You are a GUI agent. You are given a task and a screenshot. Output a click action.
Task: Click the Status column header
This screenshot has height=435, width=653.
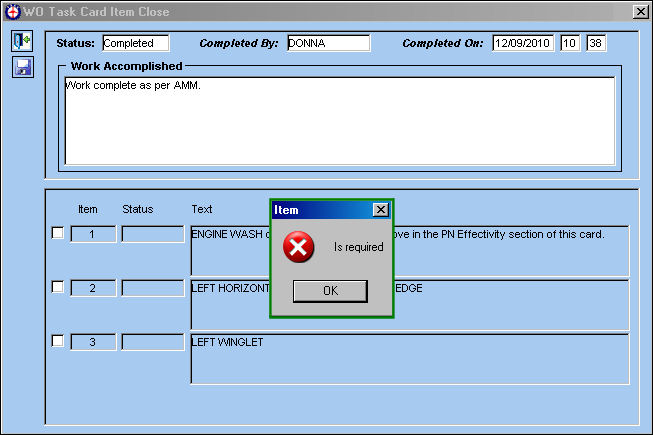point(138,209)
